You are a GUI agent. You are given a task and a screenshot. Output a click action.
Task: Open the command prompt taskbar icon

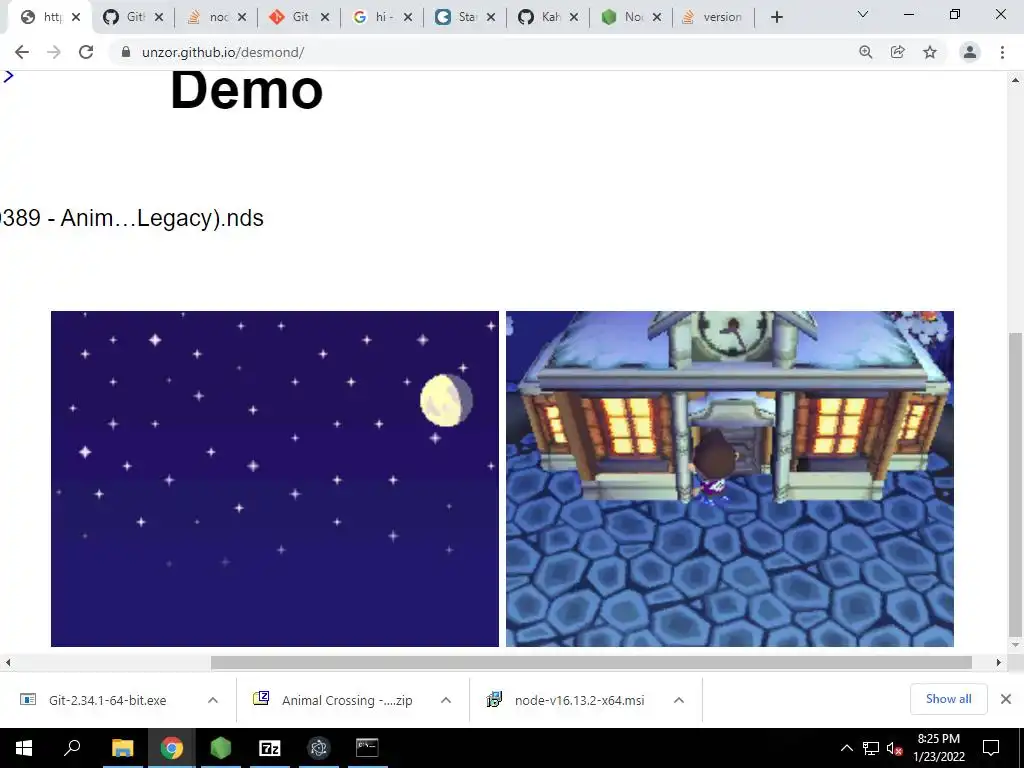pos(367,748)
